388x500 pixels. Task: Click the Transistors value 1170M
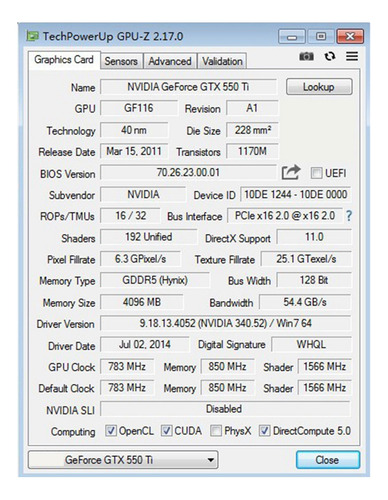(252, 151)
